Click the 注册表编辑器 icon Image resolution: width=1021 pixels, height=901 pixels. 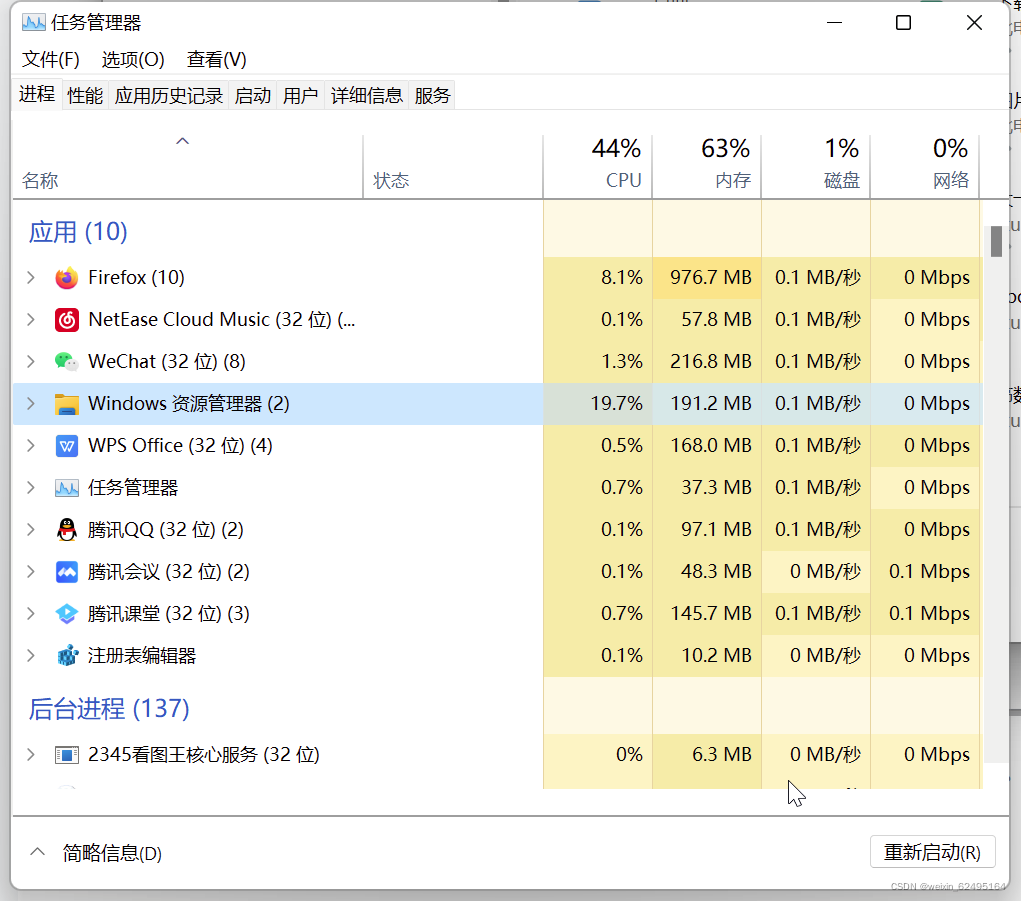point(66,656)
